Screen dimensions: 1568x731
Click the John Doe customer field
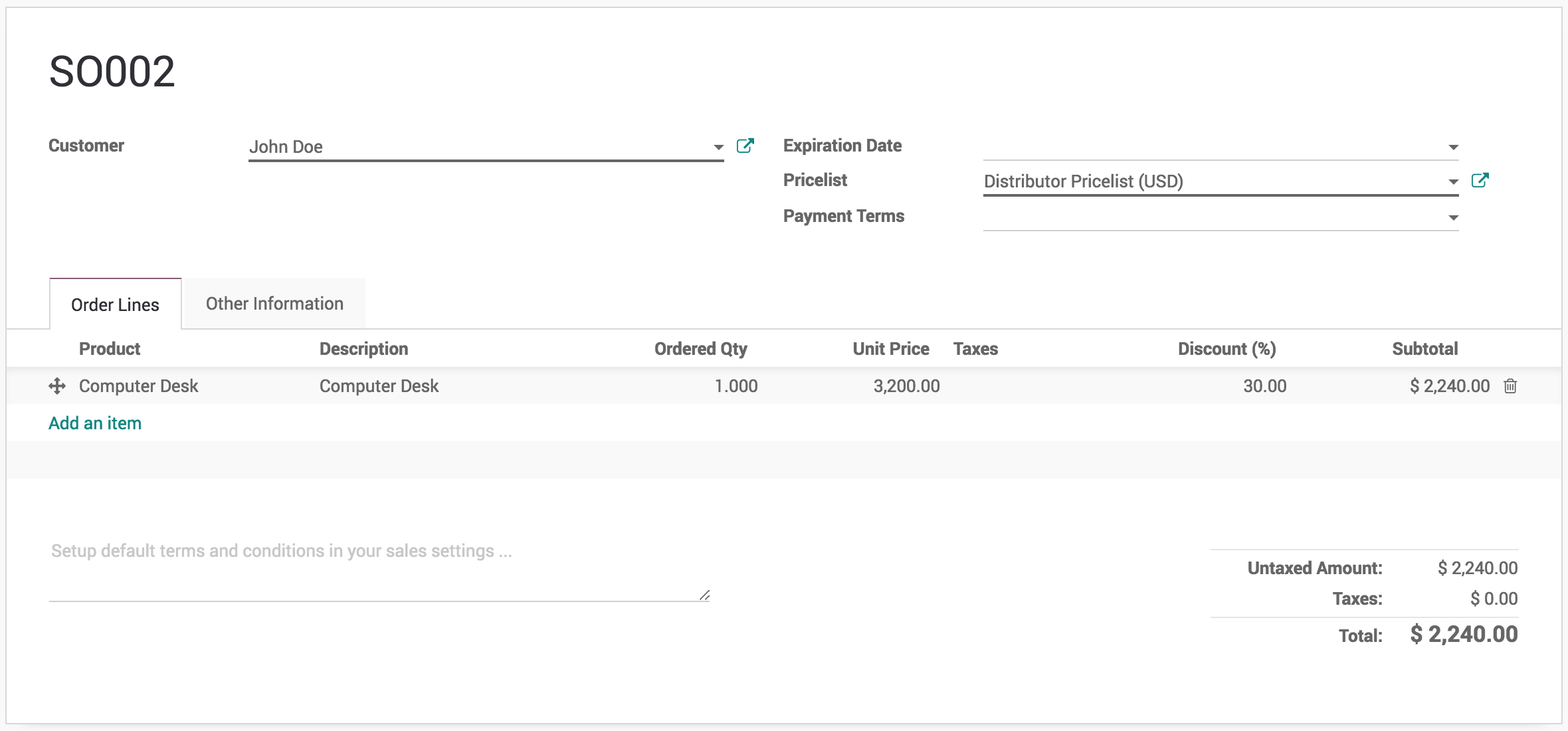point(478,147)
